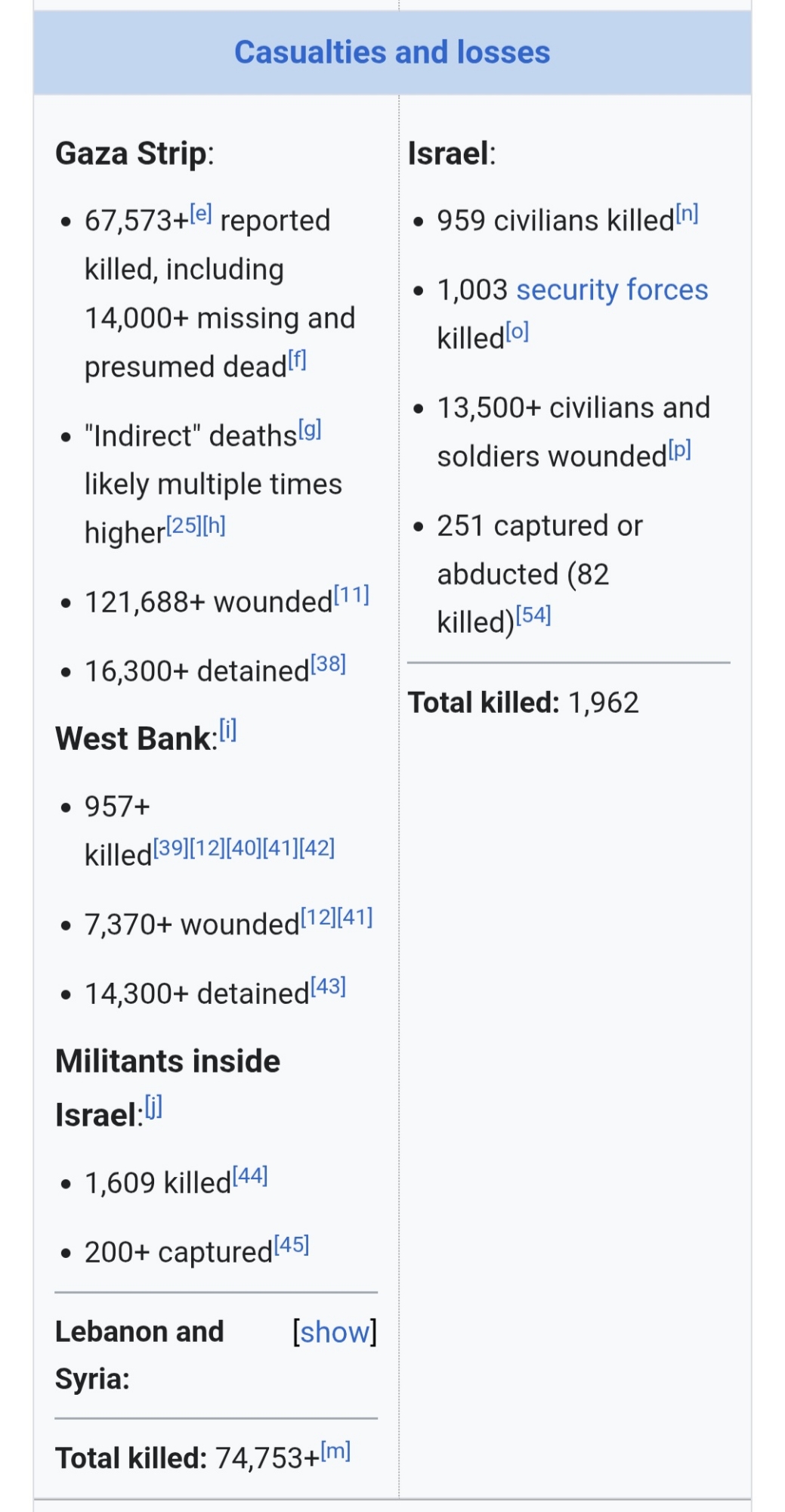This screenshot has height=1512, width=785.
Task: Click footnote [m] after Total killed 74,753+
Action: (x=336, y=1451)
